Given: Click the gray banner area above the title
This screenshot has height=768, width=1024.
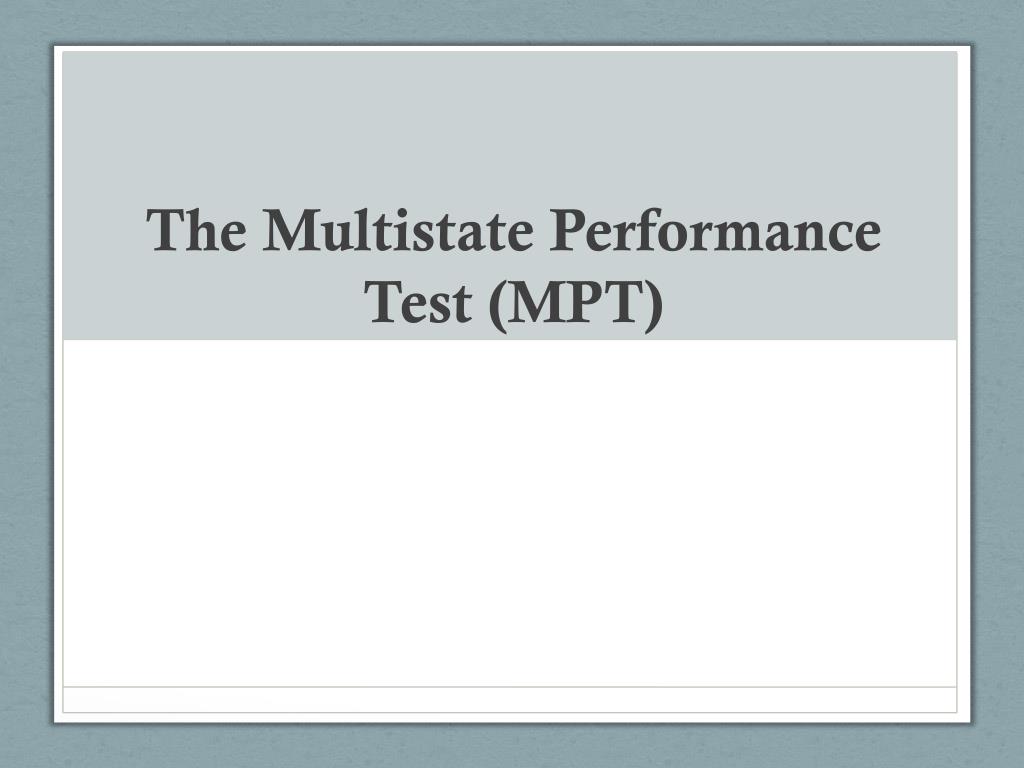Looking at the screenshot, I should pos(509,124).
